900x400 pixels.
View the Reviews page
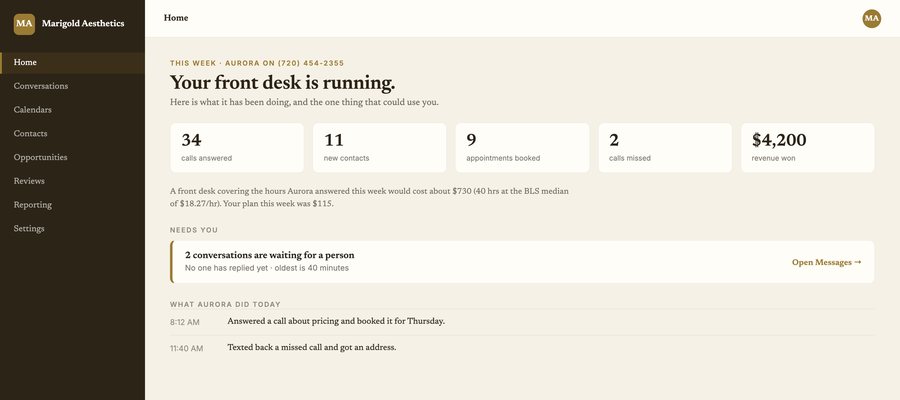(x=72, y=181)
